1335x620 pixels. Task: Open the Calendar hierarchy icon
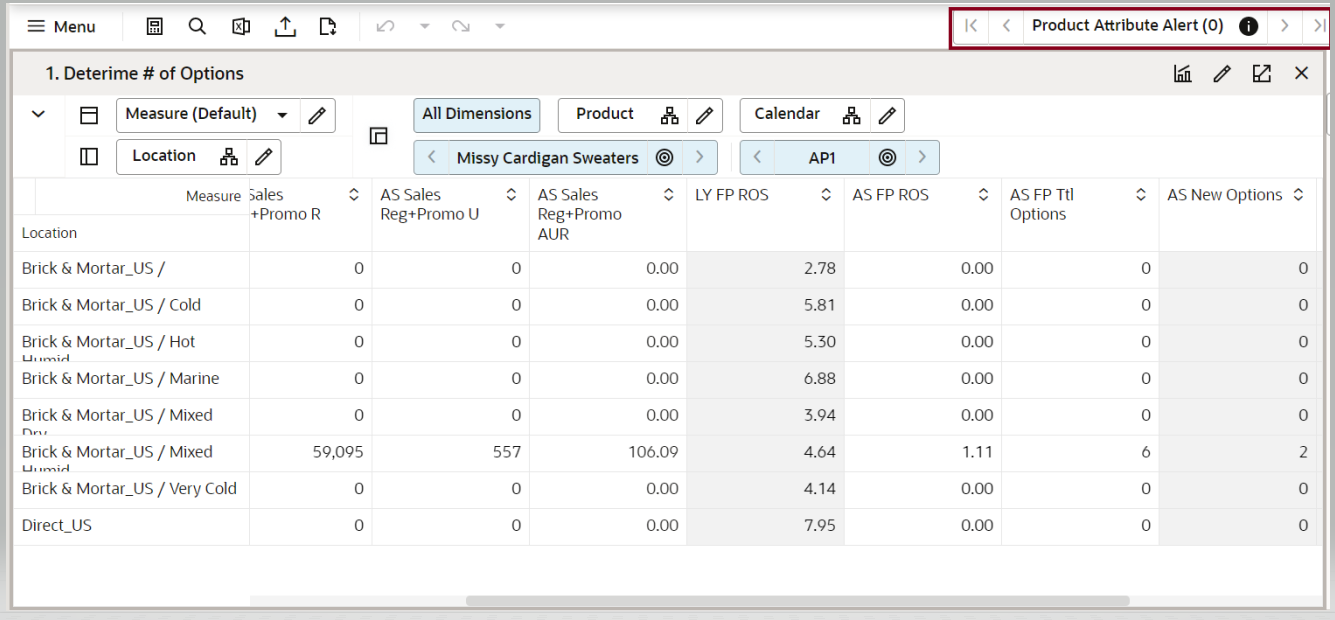[x=851, y=115]
